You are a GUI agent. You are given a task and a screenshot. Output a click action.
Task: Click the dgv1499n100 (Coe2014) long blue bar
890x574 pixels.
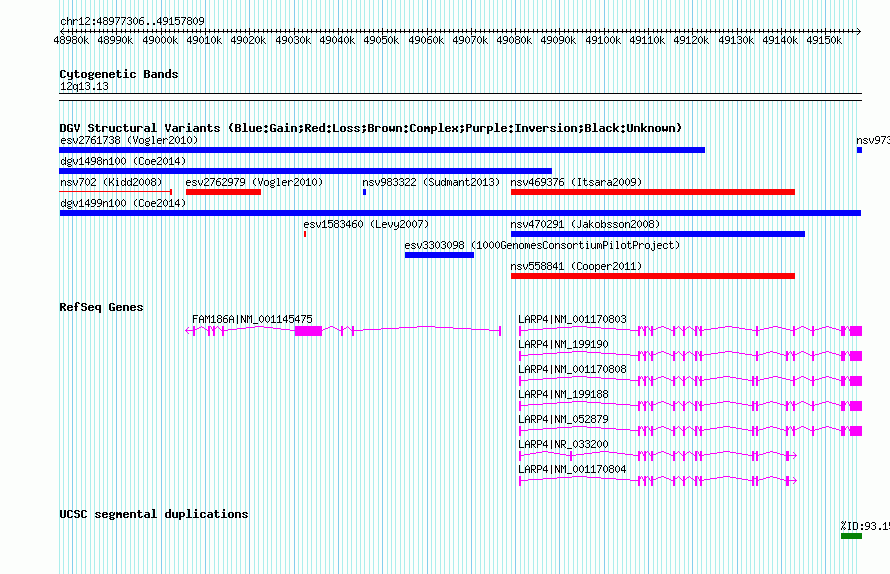click(460, 213)
